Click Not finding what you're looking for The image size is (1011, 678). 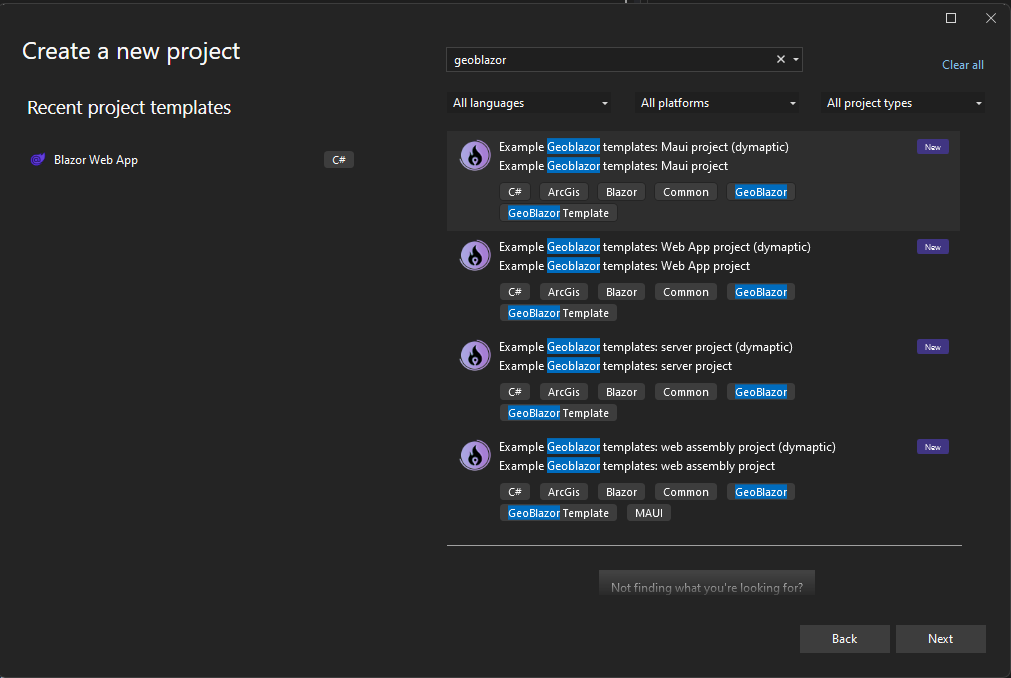[x=706, y=587]
